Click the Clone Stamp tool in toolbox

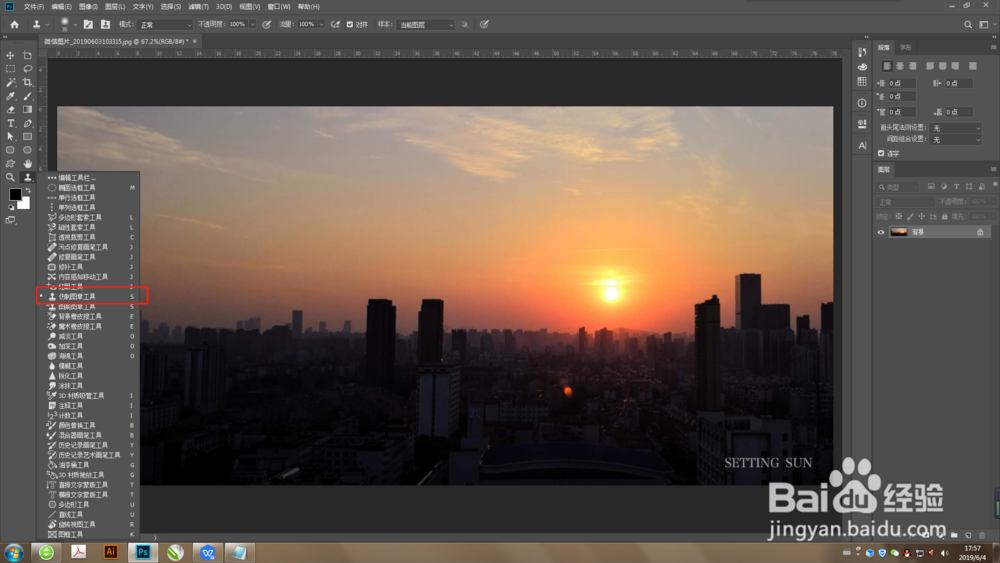pyautogui.click(x=27, y=177)
